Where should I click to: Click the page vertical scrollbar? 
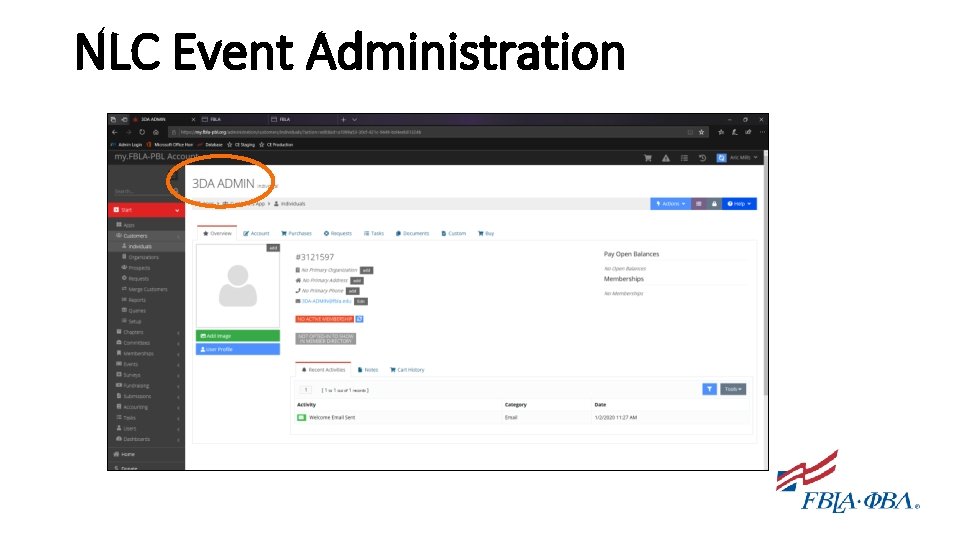766,276
